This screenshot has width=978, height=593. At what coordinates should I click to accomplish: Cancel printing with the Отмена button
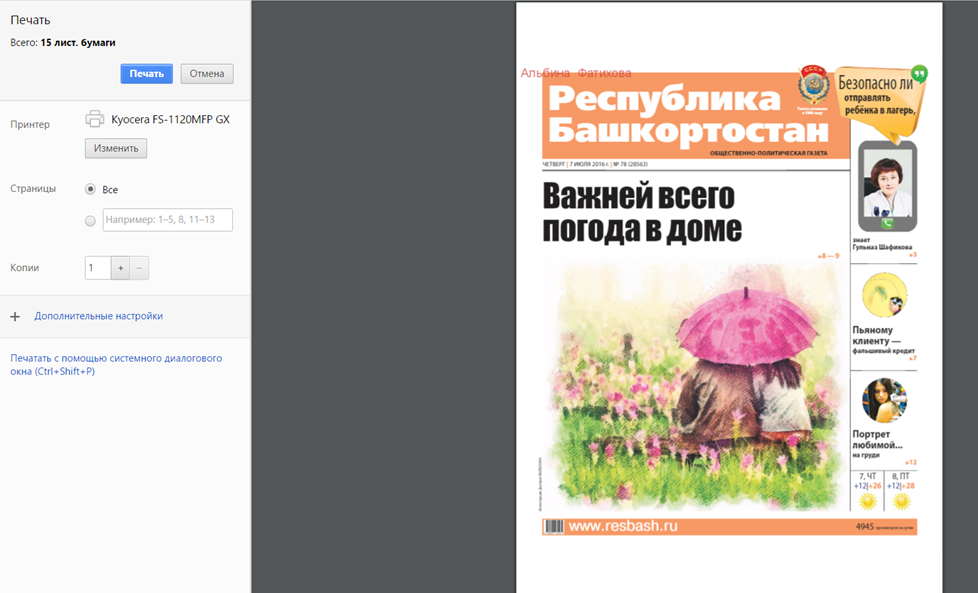[x=207, y=74]
